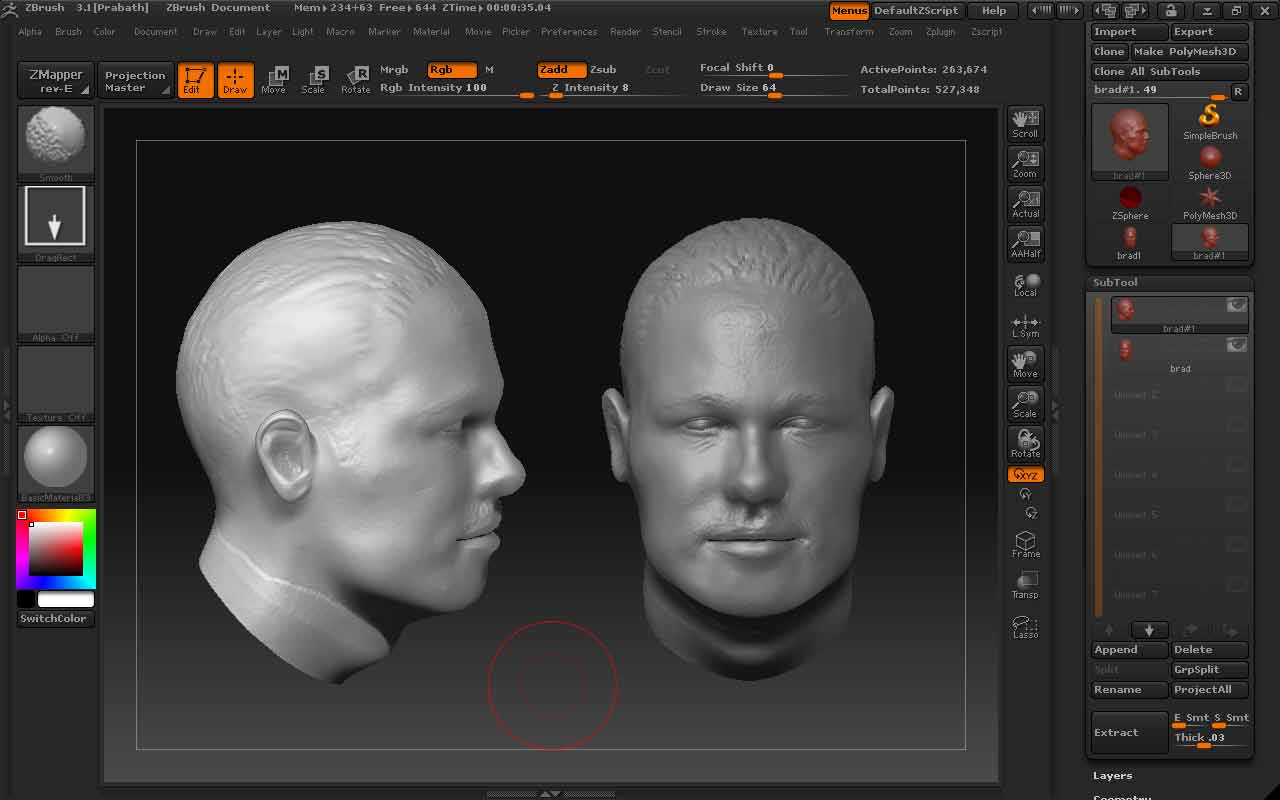This screenshot has height=800, width=1280.
Task: Select the Scroll canvas navigation icon
Action: pos(1025,123)
